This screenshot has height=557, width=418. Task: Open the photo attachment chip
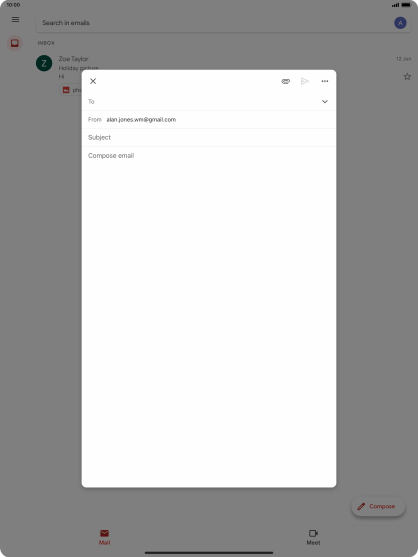[71, 90]
